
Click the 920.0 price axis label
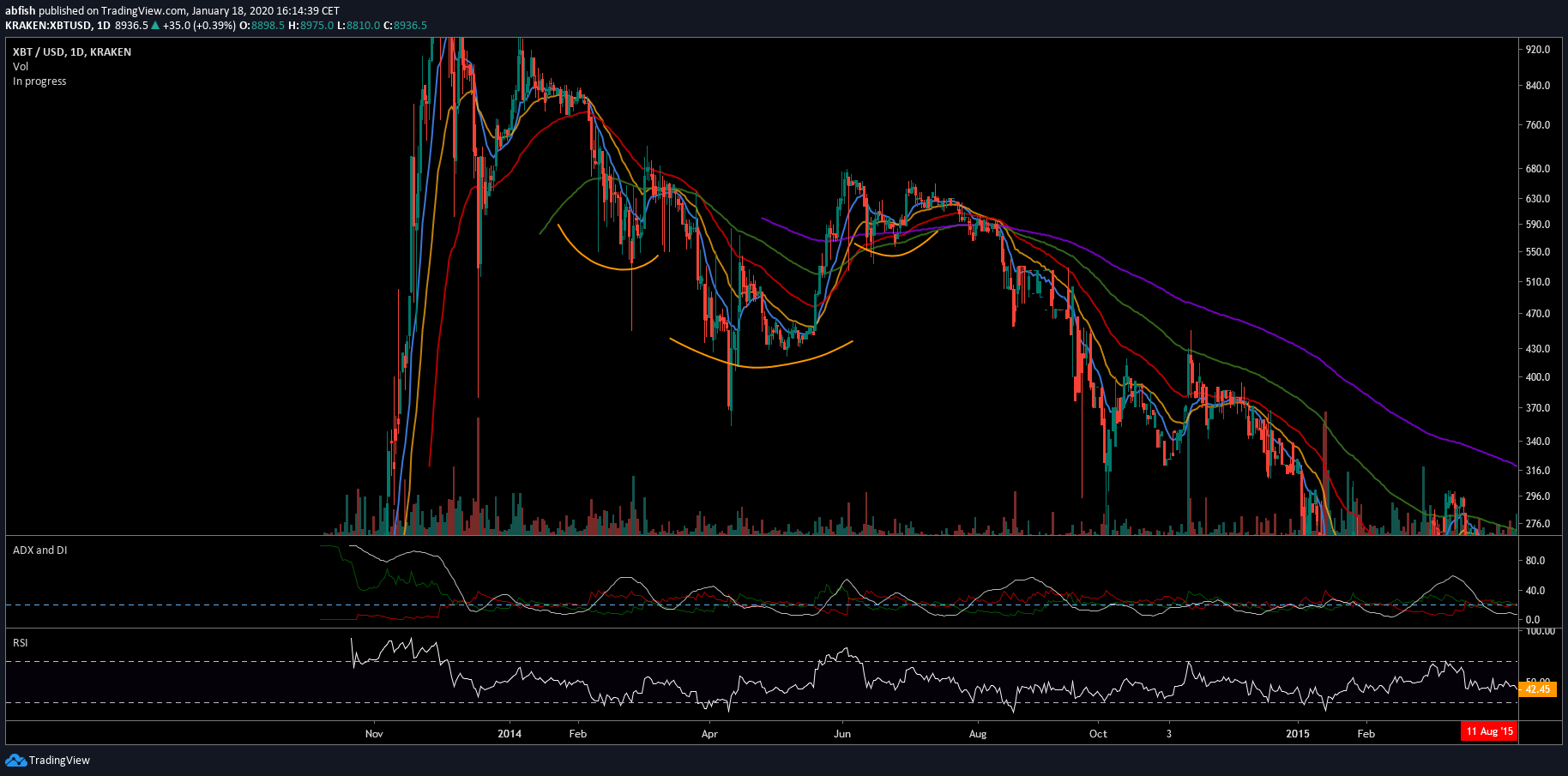tap(1538, 50)
